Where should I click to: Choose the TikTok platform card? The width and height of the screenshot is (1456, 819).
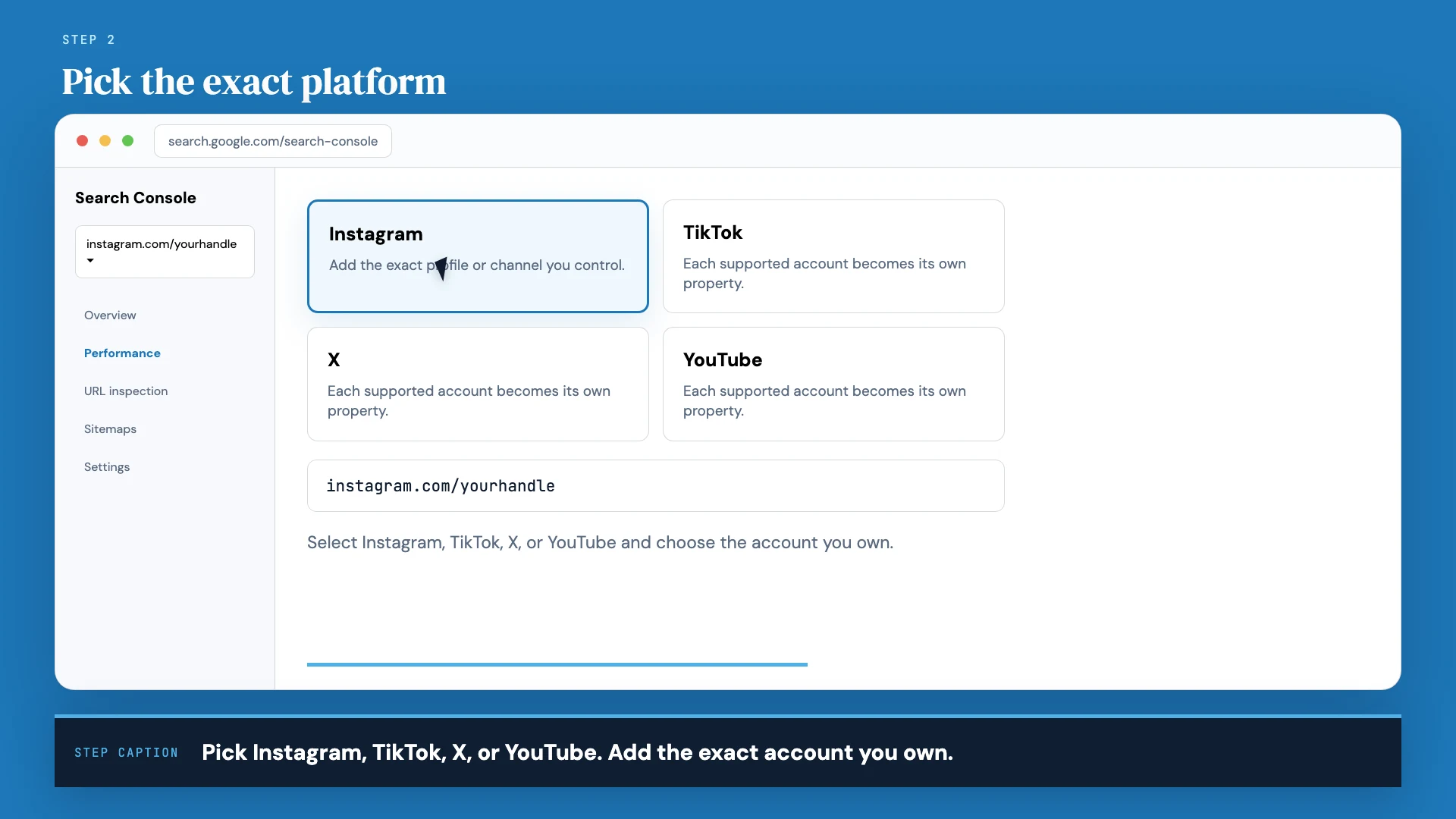pos(833,256)
